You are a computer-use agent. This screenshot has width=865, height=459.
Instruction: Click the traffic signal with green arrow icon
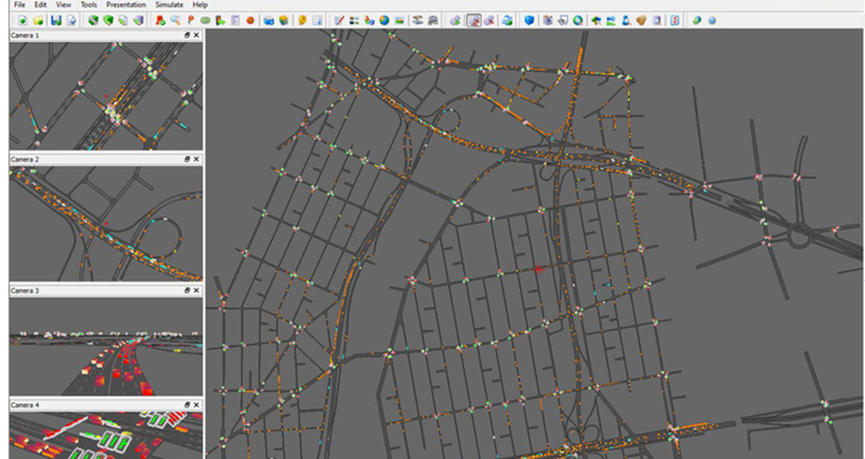(220, 20)
